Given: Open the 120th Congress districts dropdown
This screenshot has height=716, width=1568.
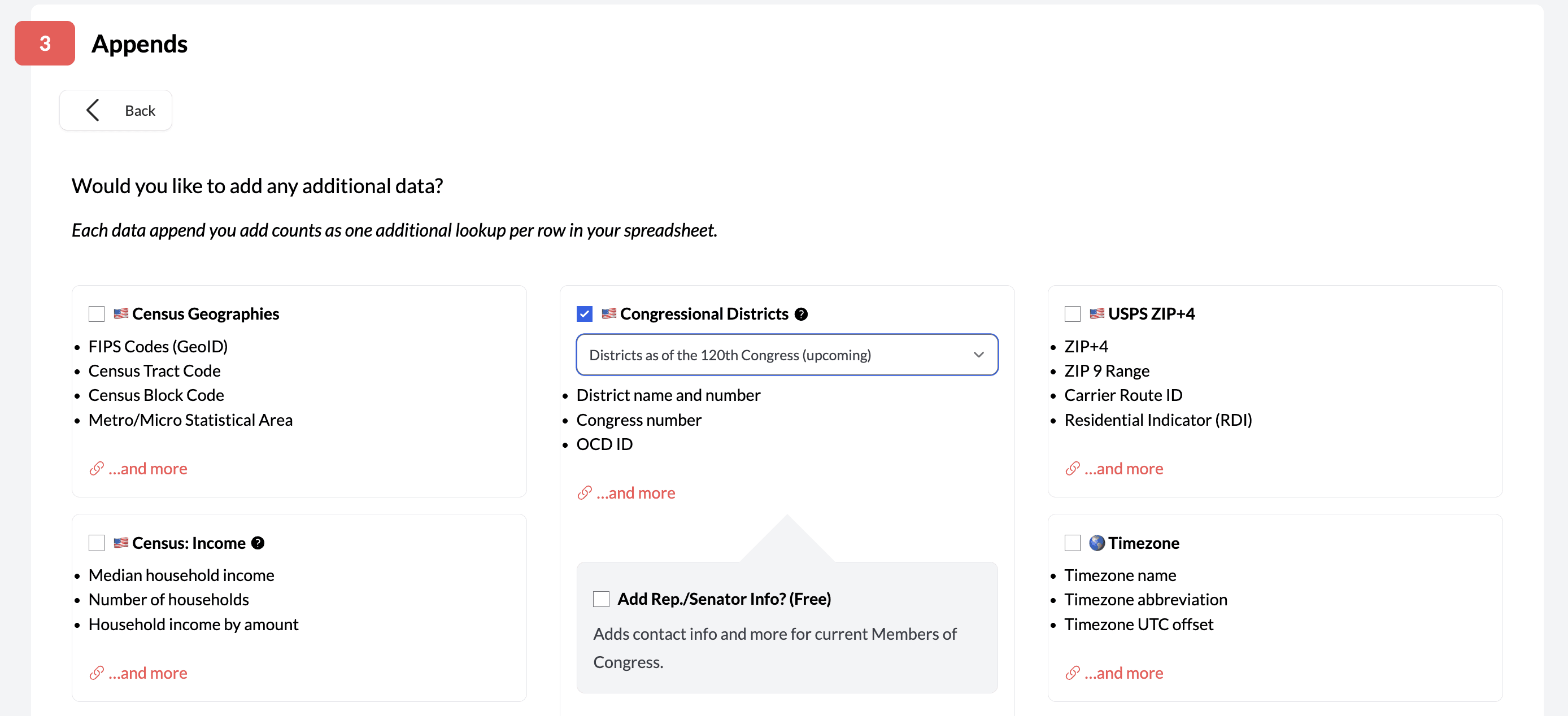Looking at the screenshot, I should coord(786,355).
